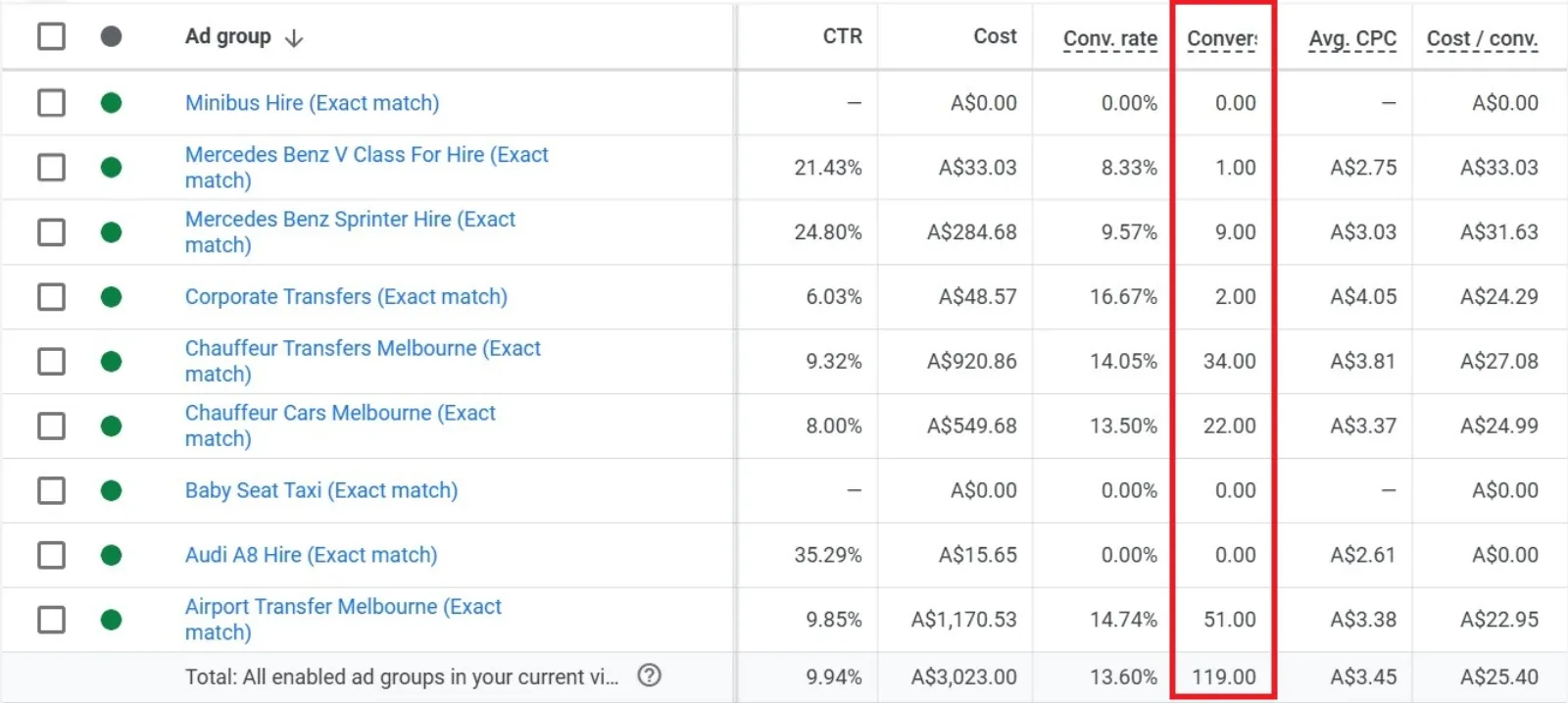This screenshot has width=1568, height=703.
Task: Tick the Chauffeur Cars Melbourne checkbox
Action: 51,427
